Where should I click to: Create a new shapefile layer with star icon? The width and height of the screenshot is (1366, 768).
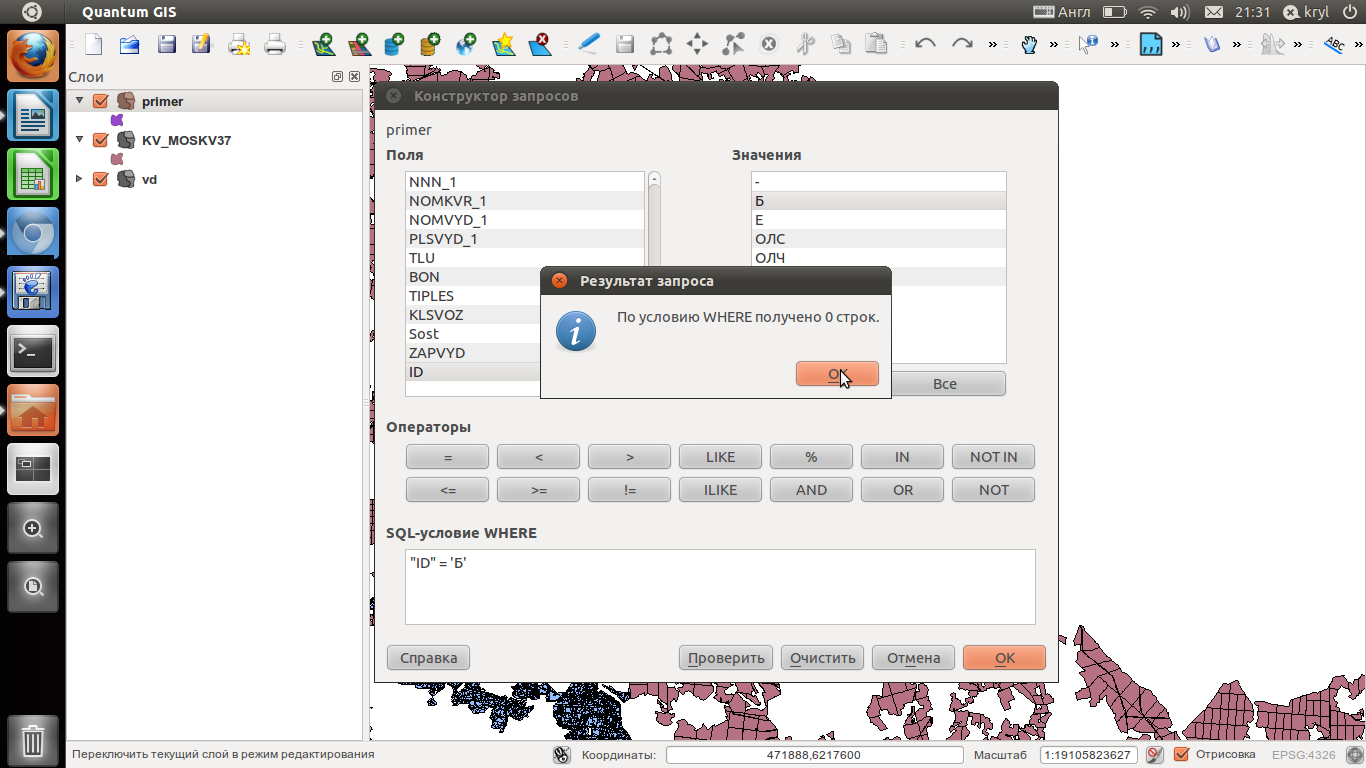click(x=503, y=44)
